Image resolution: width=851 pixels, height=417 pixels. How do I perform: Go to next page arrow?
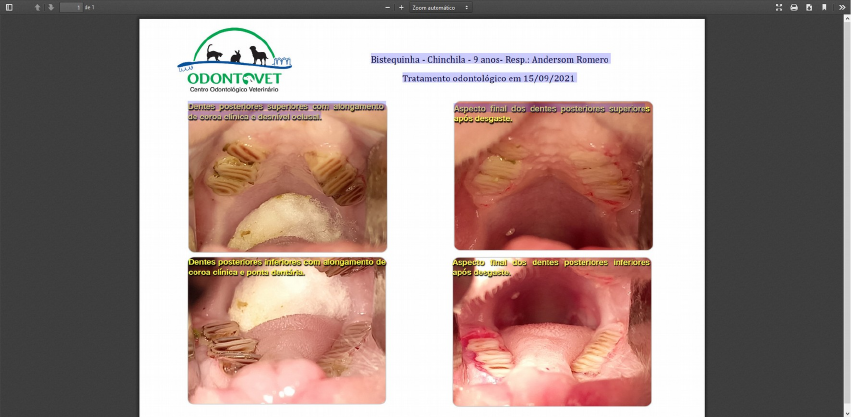coord(50,7)
